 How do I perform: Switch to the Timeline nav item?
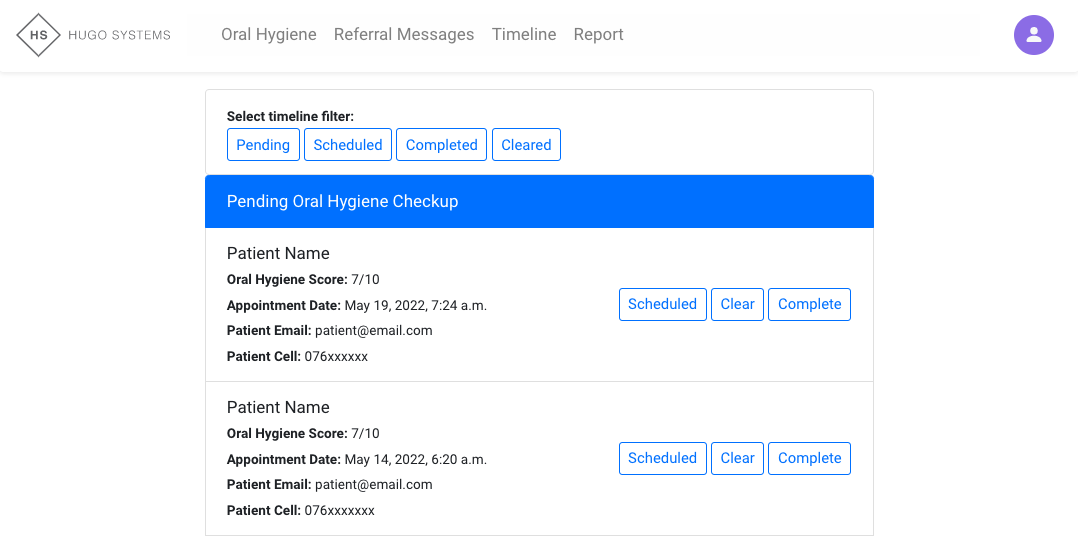click(x=523, y=35)
